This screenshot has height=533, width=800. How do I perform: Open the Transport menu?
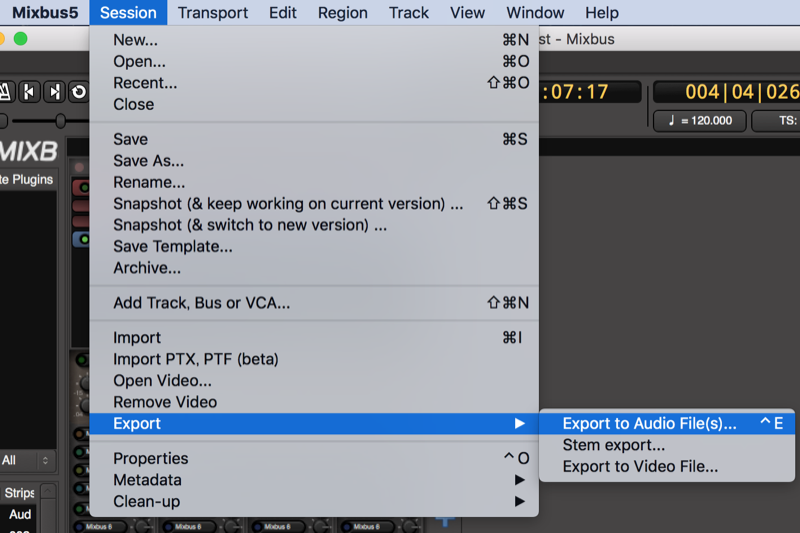click(213, 12)
